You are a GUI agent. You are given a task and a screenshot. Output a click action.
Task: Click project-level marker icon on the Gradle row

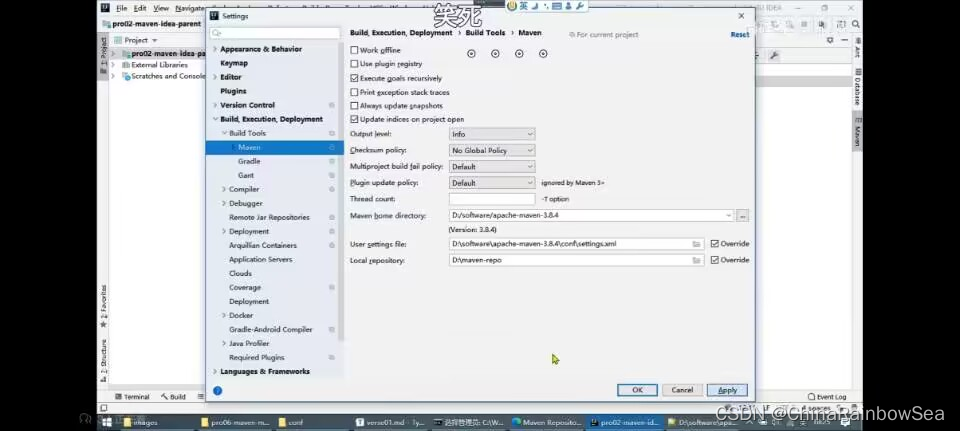click(x=332, y=162)
